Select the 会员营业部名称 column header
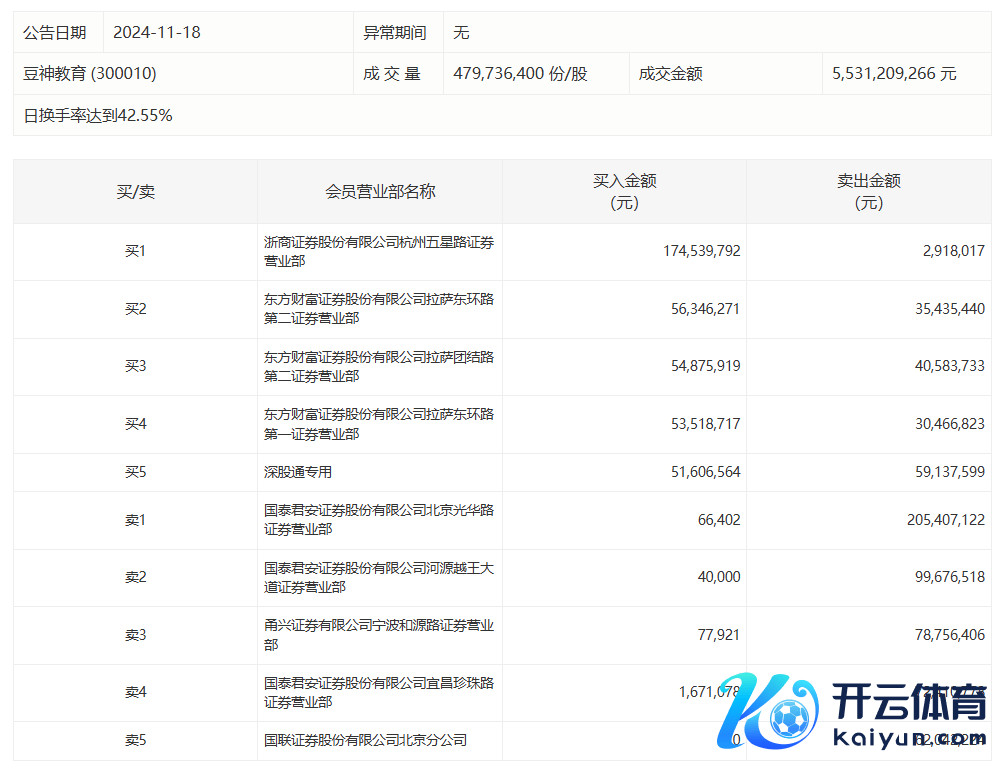1002x771 pixels. [380, 192]
